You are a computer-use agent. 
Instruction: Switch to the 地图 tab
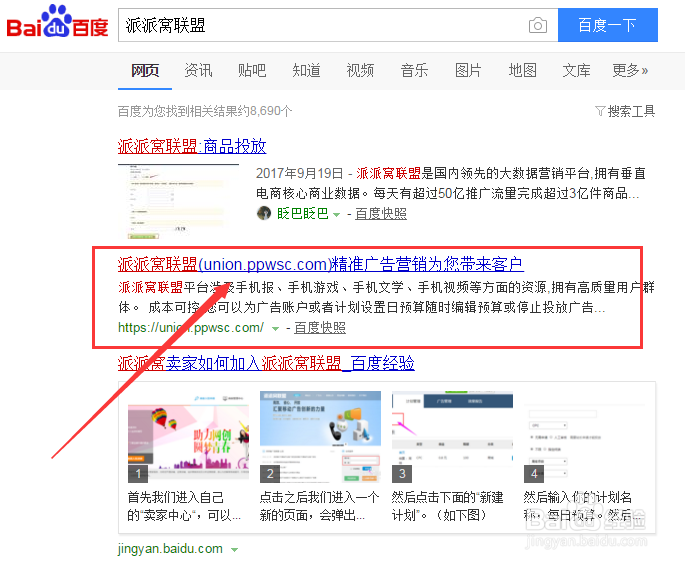tap(522, 70)
